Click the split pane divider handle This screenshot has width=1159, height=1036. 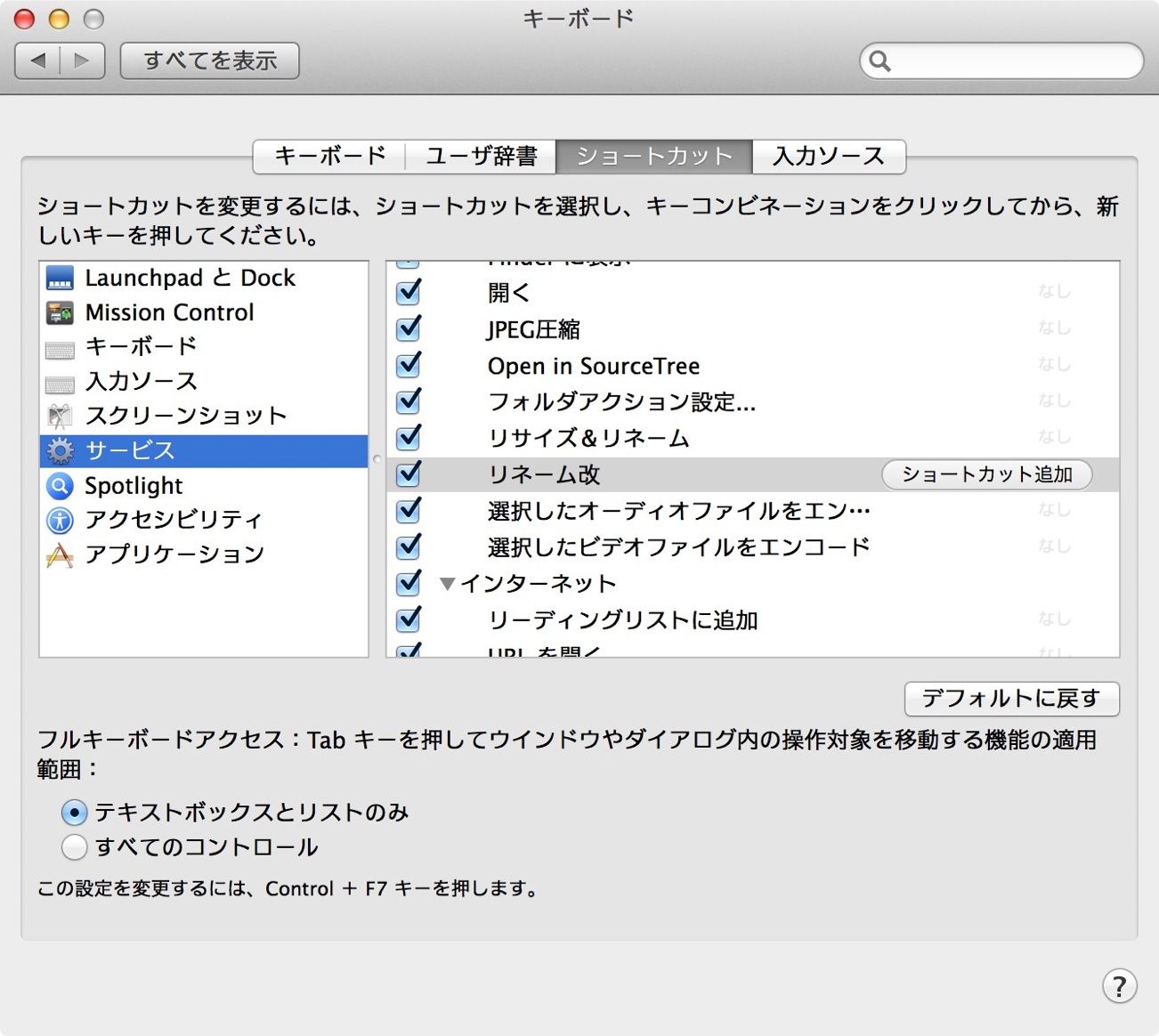[x=377, y=459]
